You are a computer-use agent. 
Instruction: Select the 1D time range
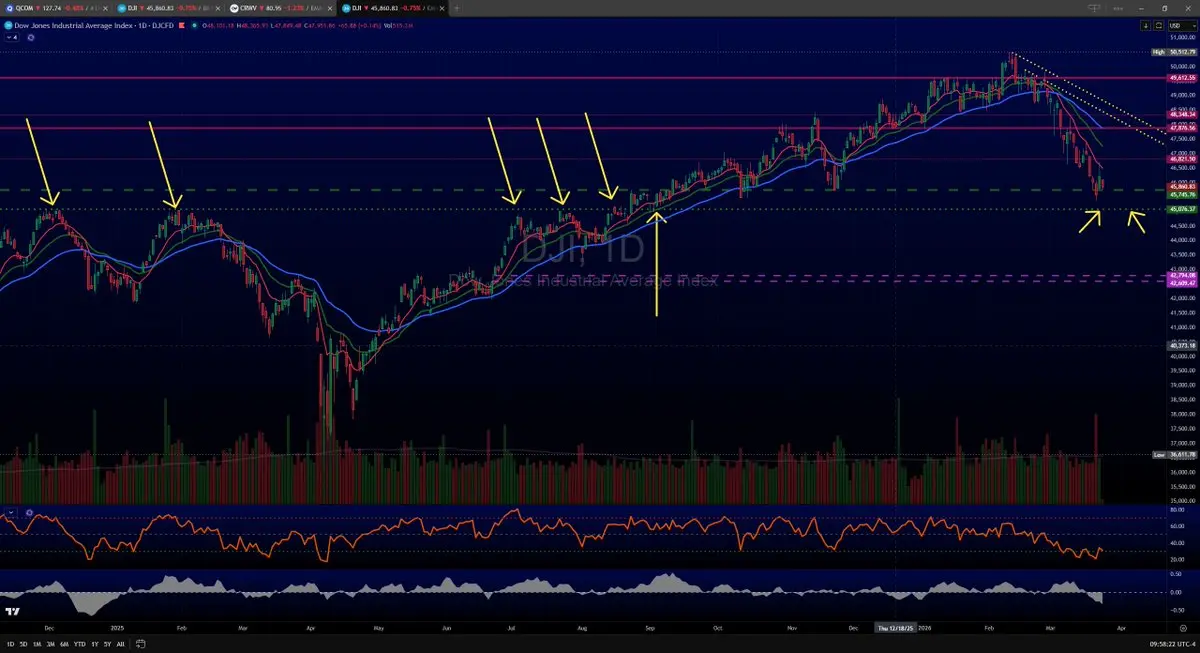coord(10,644)
